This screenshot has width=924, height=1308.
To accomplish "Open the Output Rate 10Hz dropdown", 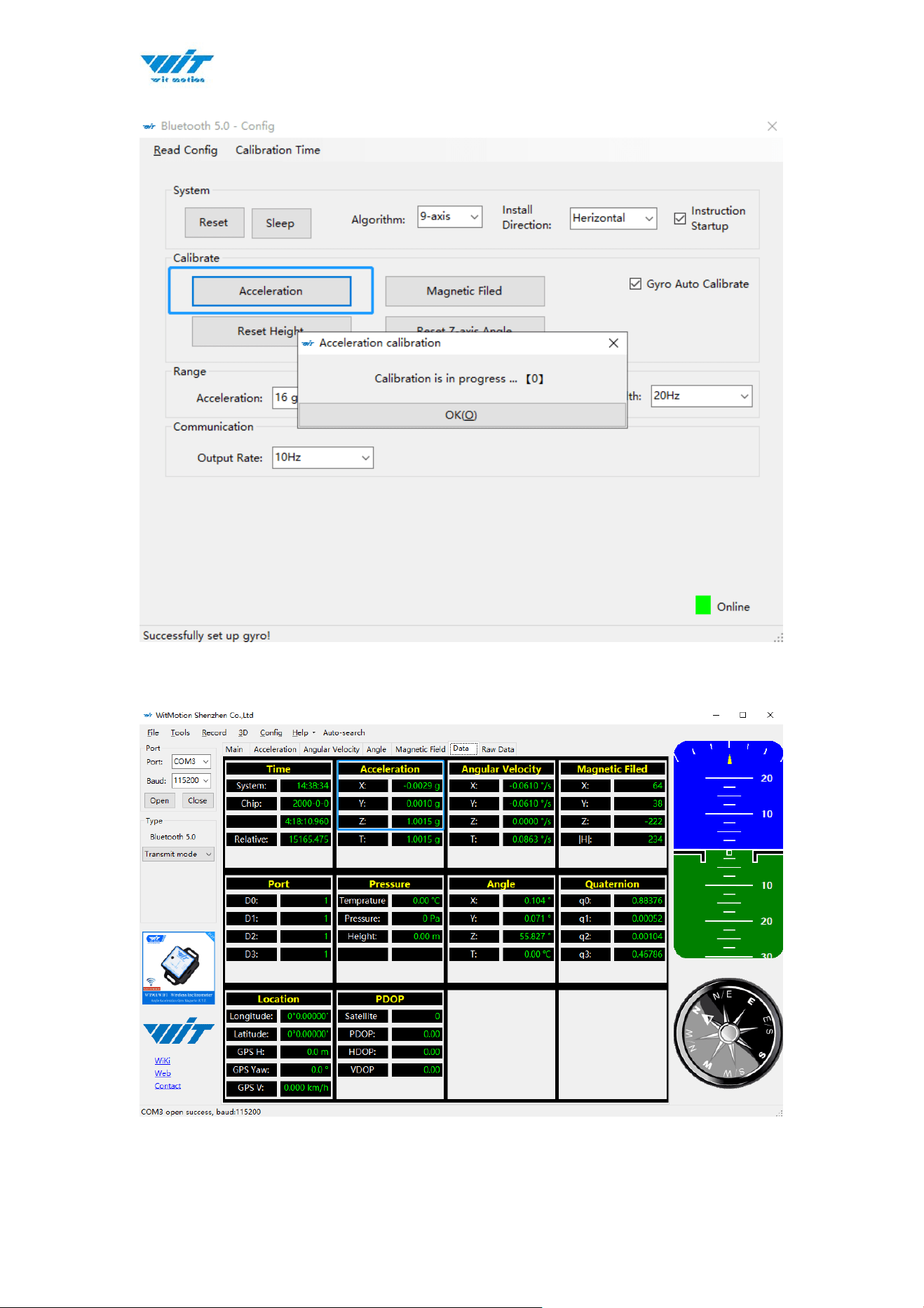I will [322, 458].
